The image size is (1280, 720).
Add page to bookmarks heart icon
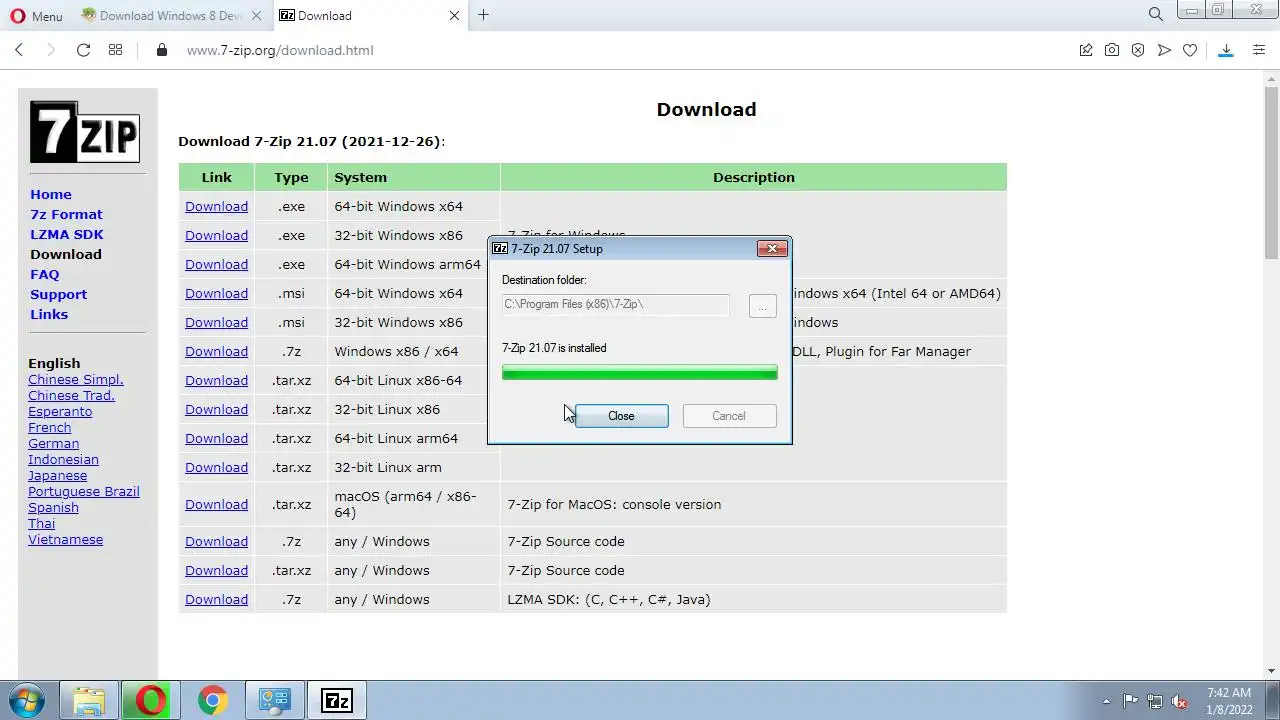1190,50
